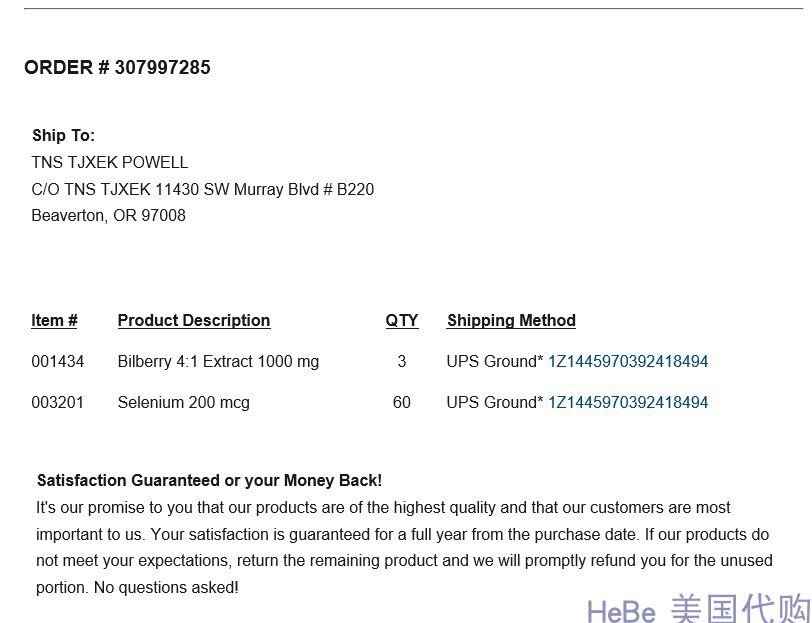
Task: Open the tracking link in the Selenium row
Action: (628, 402)
